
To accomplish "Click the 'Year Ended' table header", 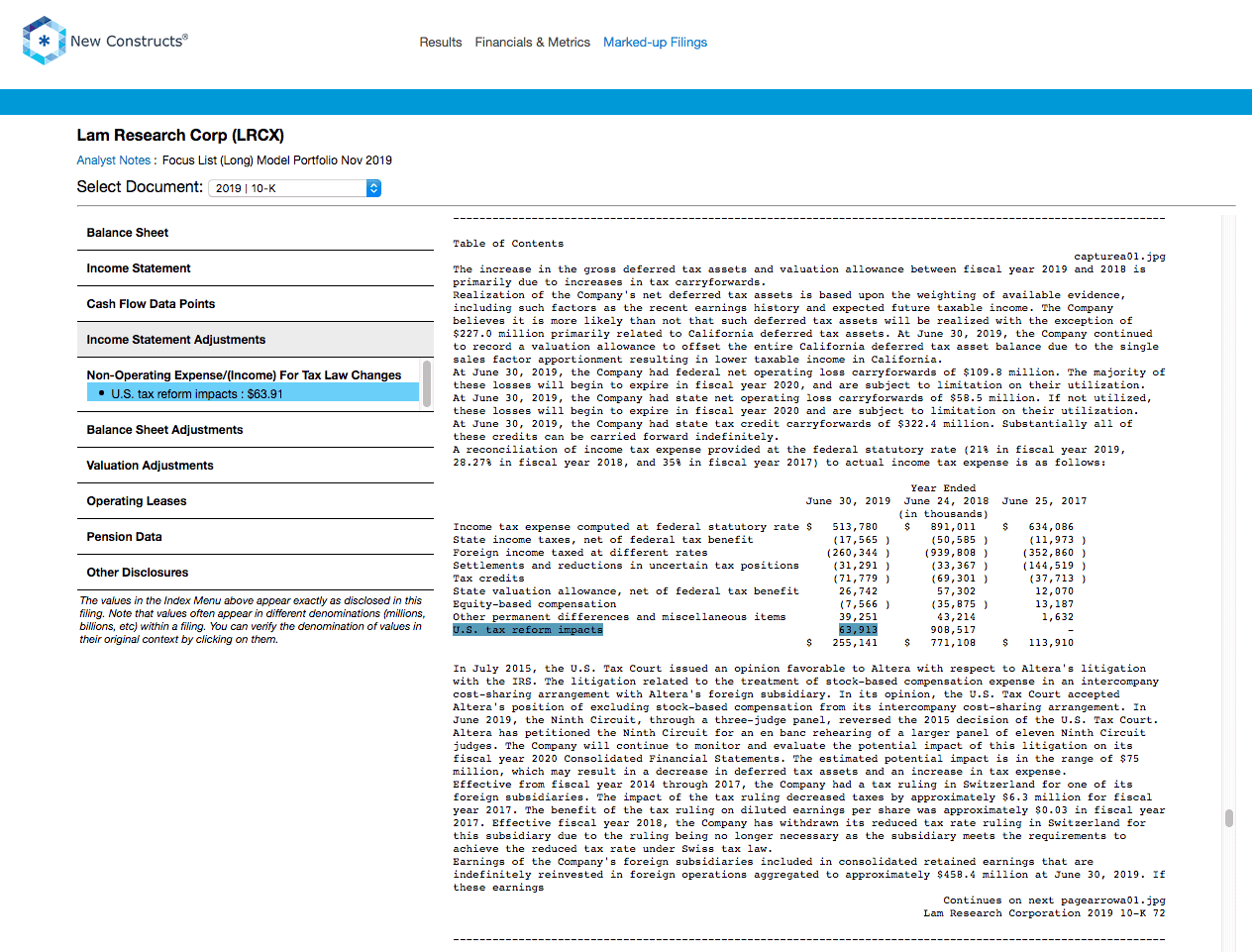I will (943, 488).
